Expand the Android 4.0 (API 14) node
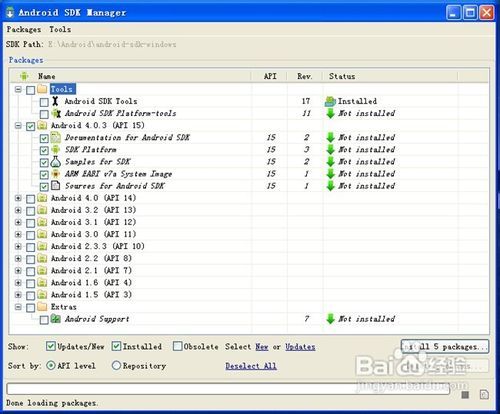Image resolution: width=500 pixels, height=414 pixels. 18,198
